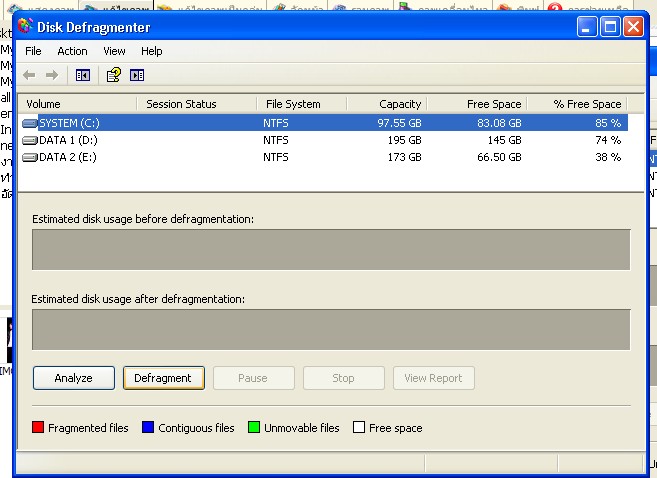Screen dimensions: 657x478
Task: Click the Analyze button
Action: click(74, 378)
